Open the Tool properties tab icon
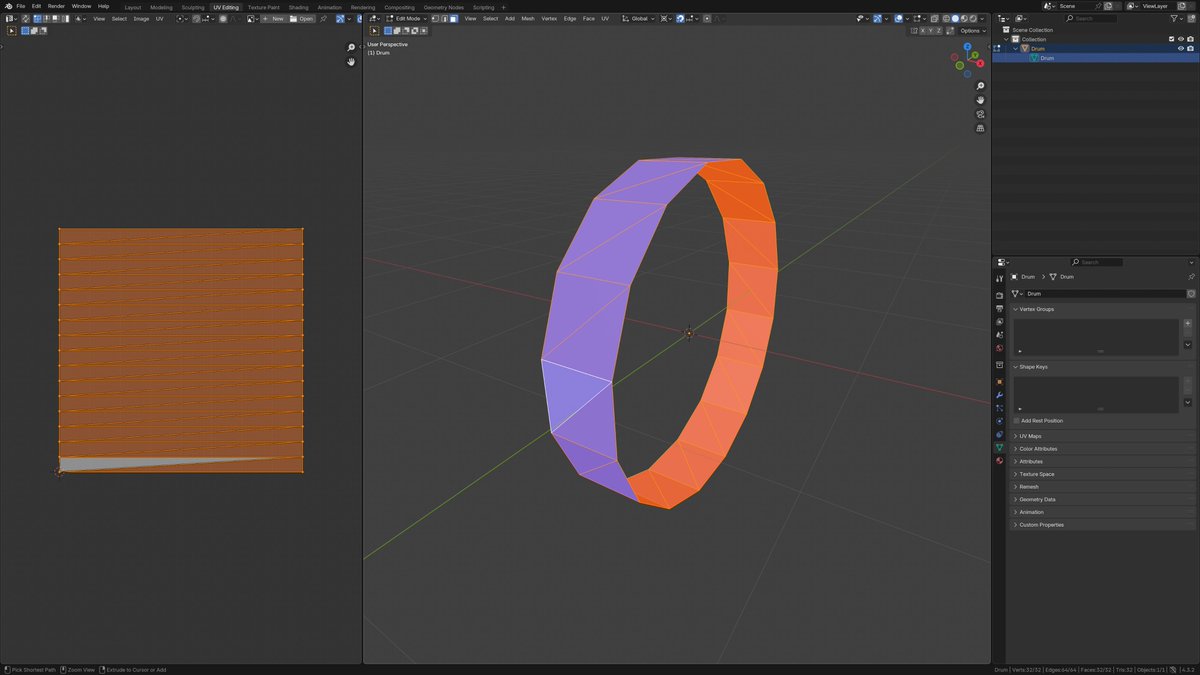The height and width of the screenshot is (675, 1200). tap(999, 279)
